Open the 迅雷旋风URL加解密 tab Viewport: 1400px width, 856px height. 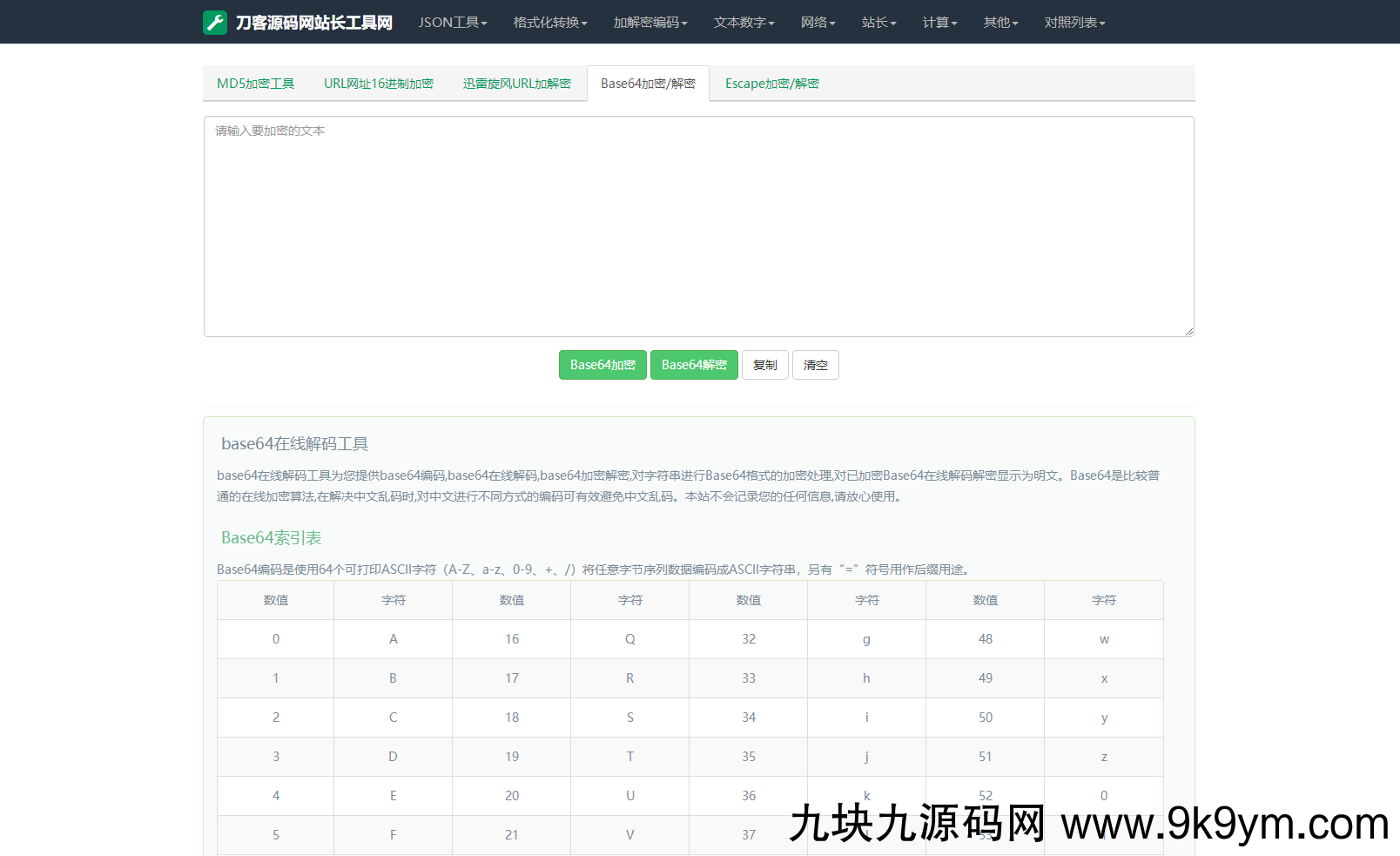516,84
